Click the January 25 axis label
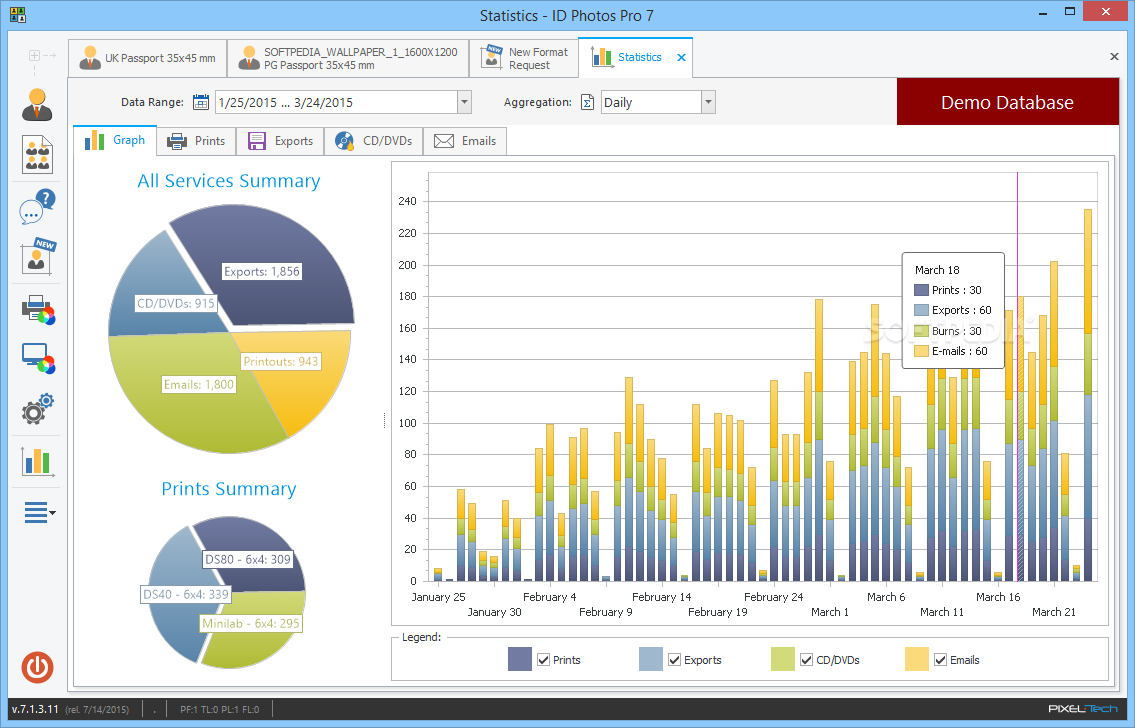 coord(439,597)
